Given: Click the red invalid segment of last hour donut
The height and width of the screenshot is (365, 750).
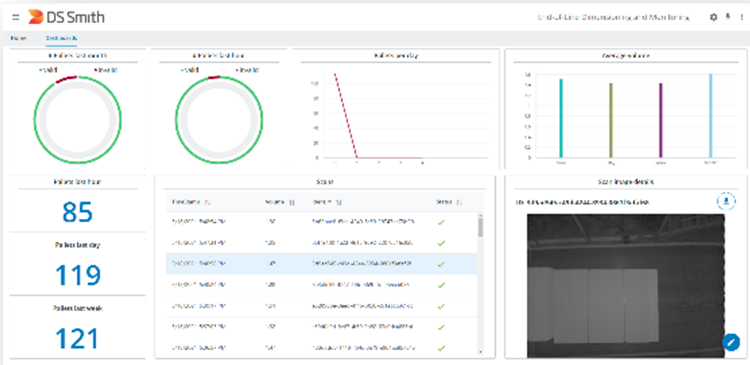Looking at the screenshot, I should point(214,77).
